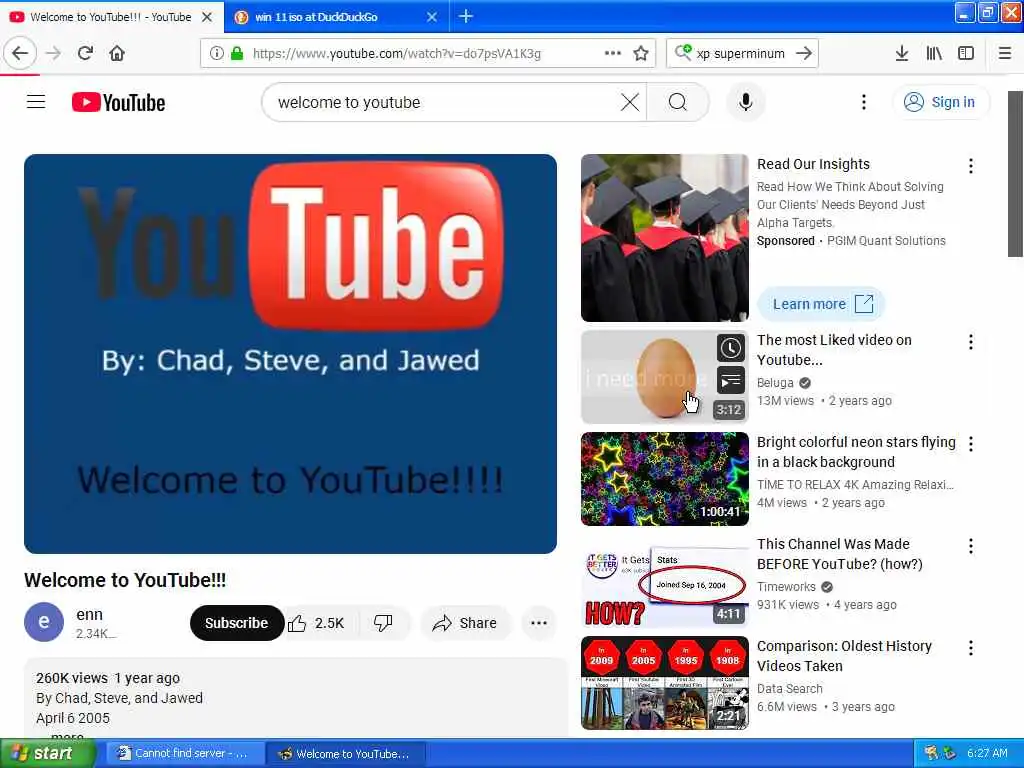1024x768 pixels.
Task: Show site information via the info icon
Action: (x=216, y=54)
